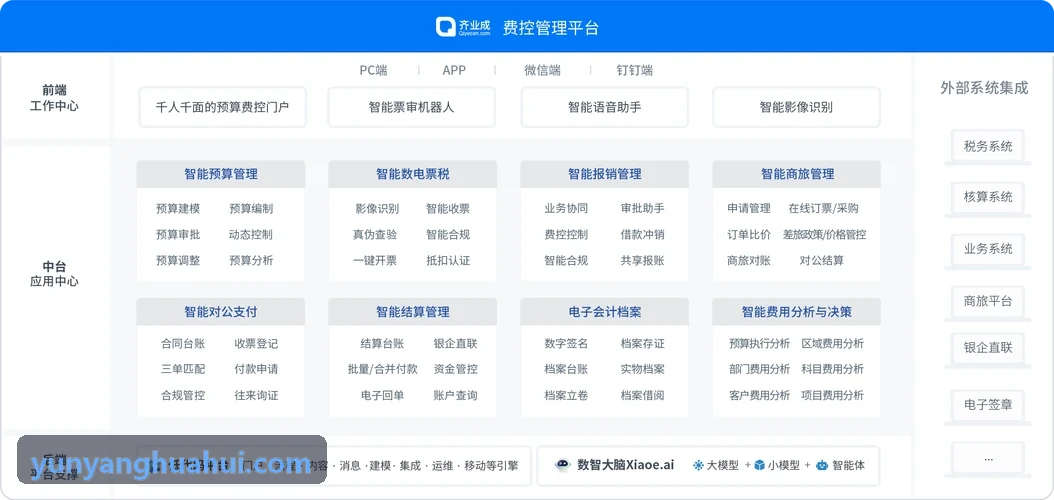Viewport: 1054px width, 500px height.
Task: Click the 一键开票 item
Action: [x=374, y=260]
